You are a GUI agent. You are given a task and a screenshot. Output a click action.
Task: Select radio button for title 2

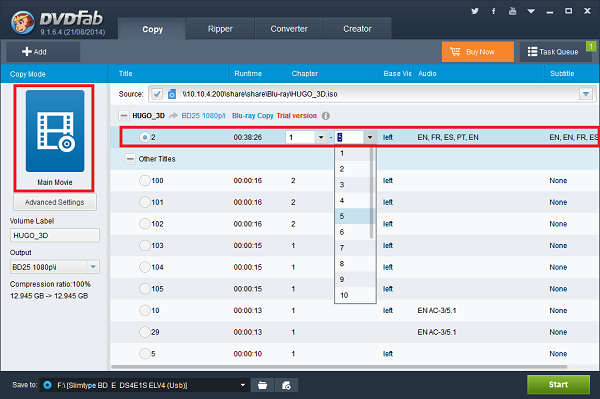click(x=145, y=137)
